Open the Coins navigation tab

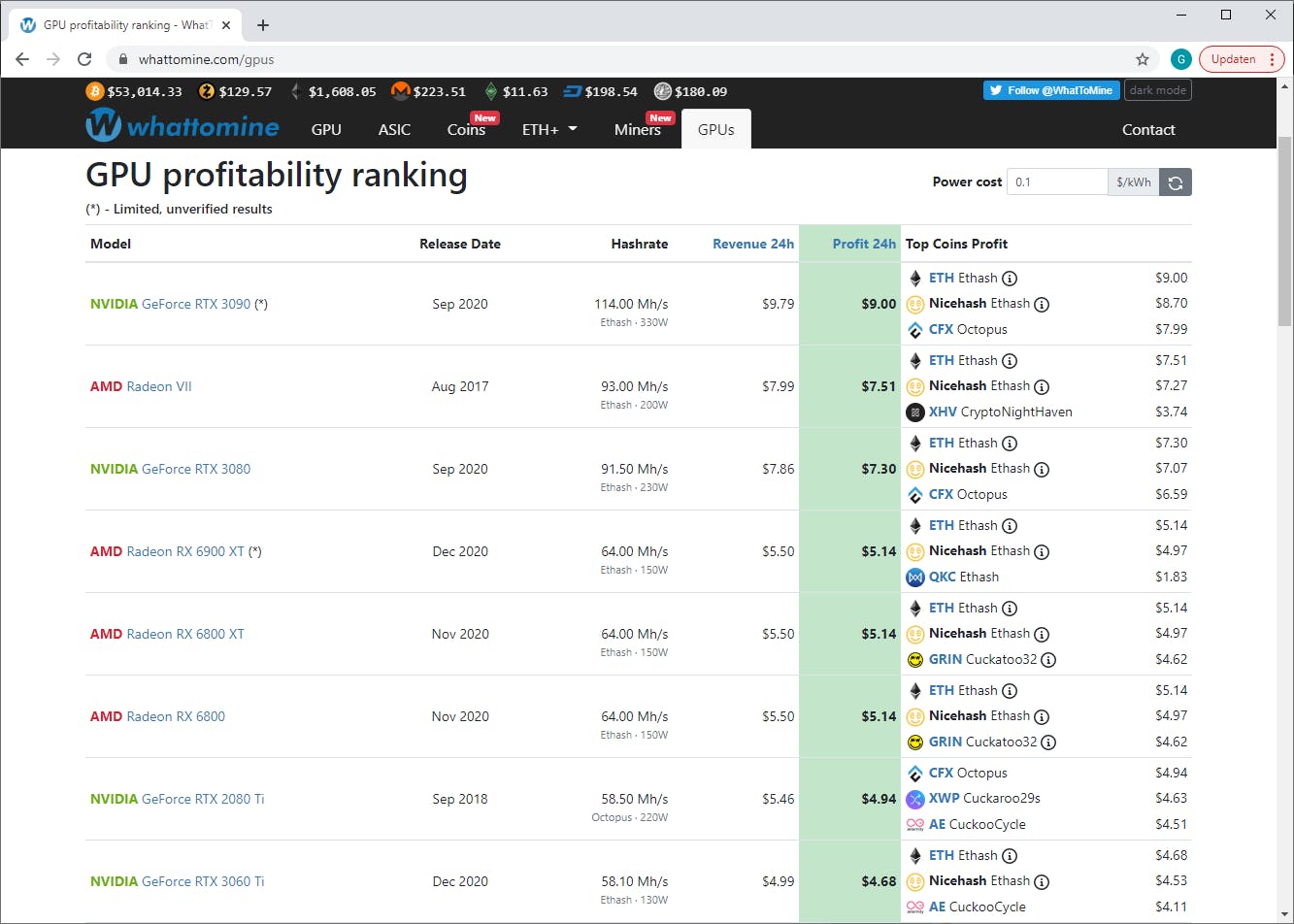click(x=467, y=129)
